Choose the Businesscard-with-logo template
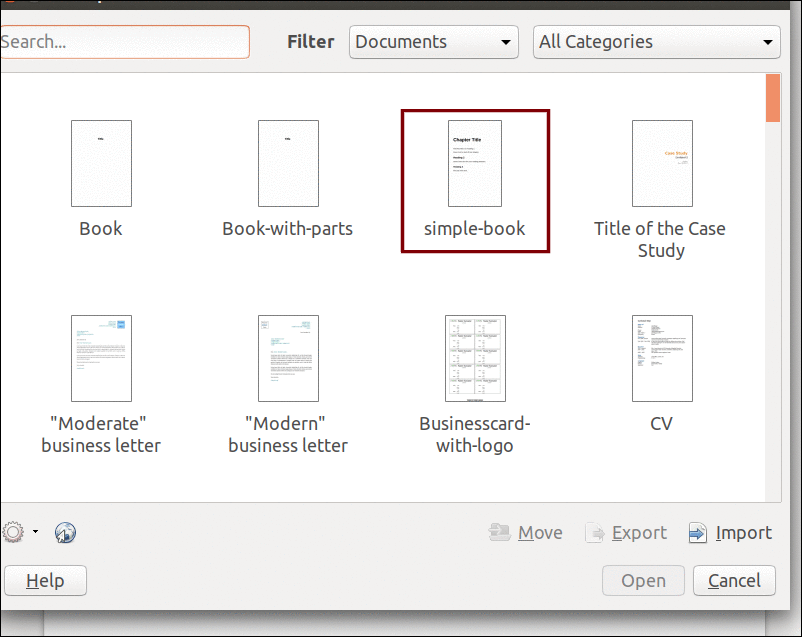 tap(475, 358)
